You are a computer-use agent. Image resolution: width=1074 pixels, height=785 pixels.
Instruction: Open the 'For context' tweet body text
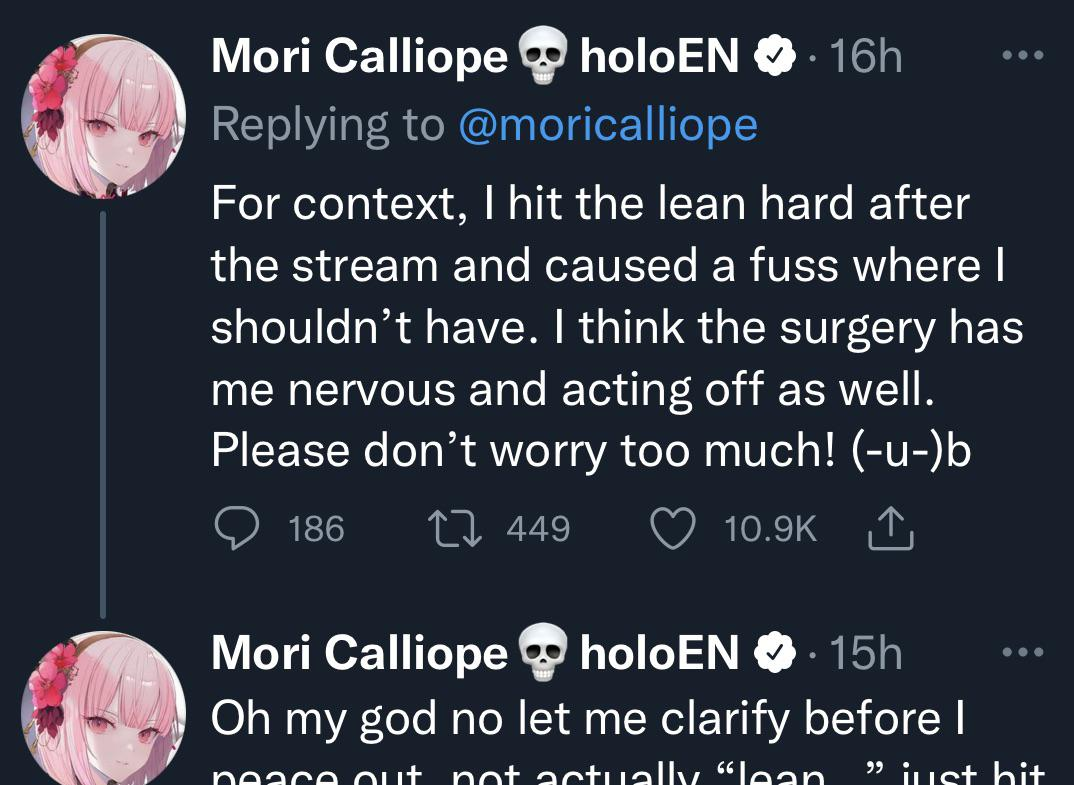pos(616,327)
